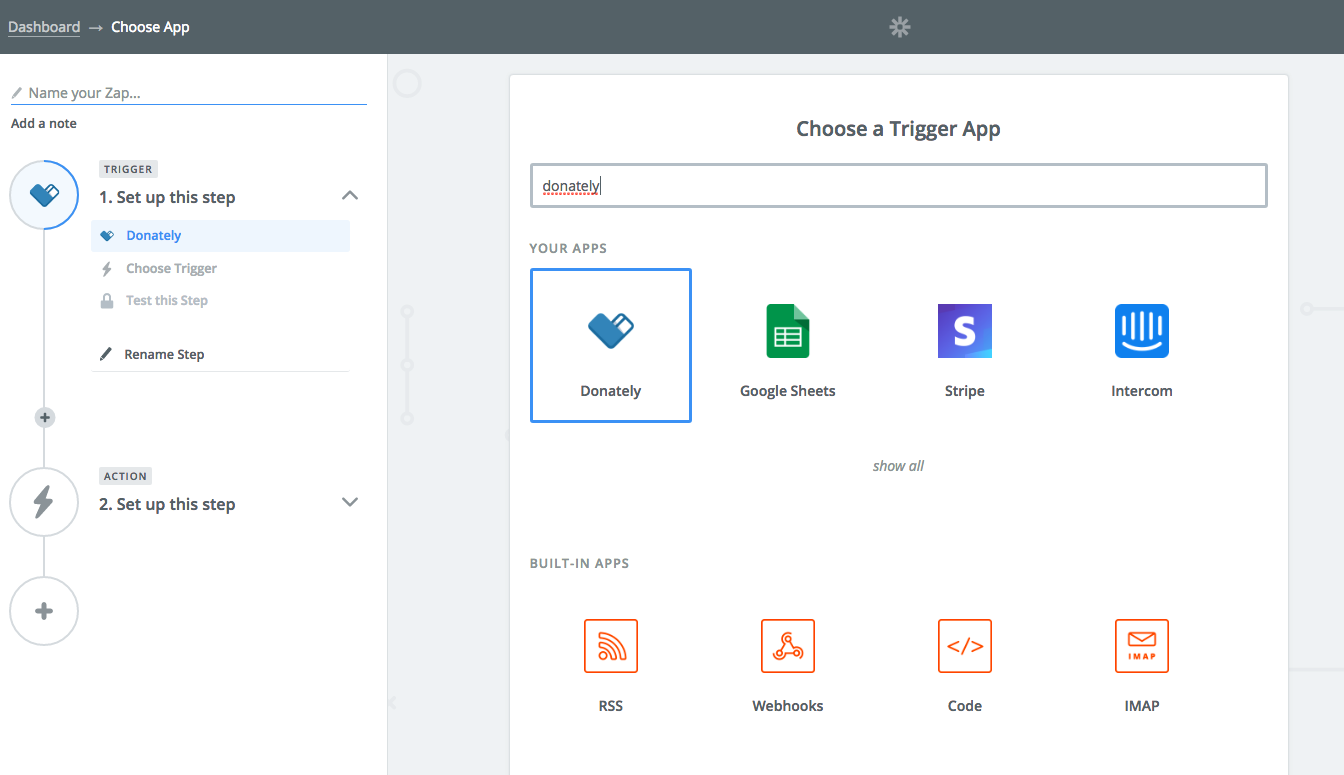Focus the Name your Zap field

(x=189, y=93)
